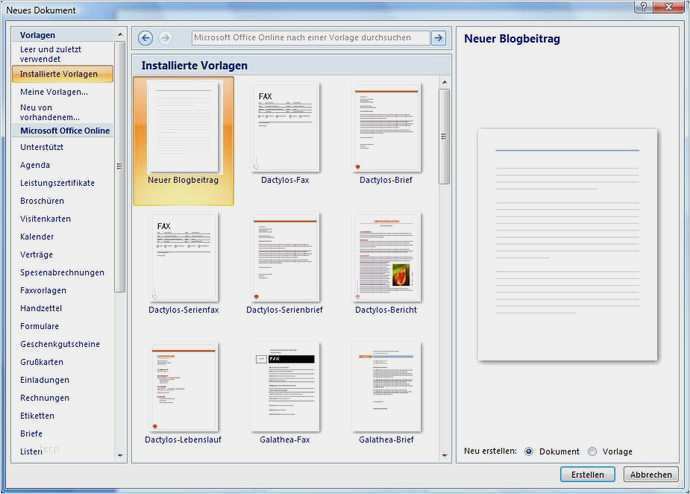The image size is (690, 494).
Task: Go back with the left arrow icon
Action: point(146,38)
